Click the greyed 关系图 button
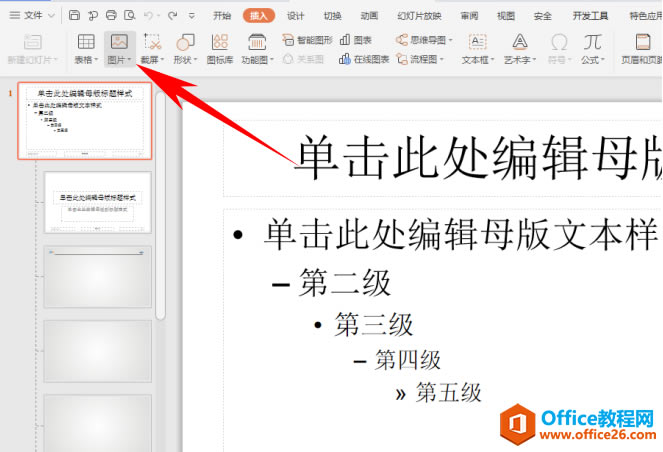The height and width of the screenshot is (452, 663). tap(303, 59)
